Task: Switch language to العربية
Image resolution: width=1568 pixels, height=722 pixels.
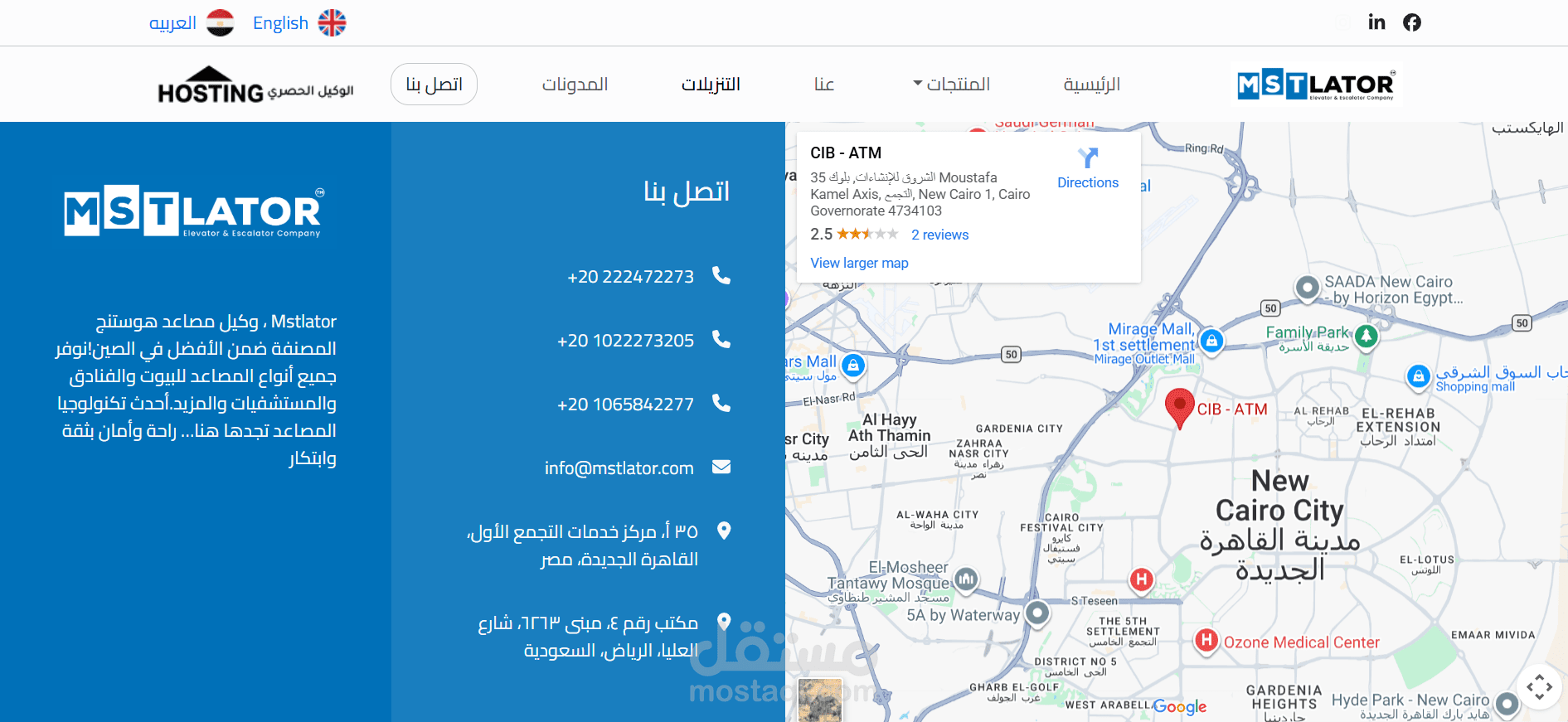Action: pos(172,23)
